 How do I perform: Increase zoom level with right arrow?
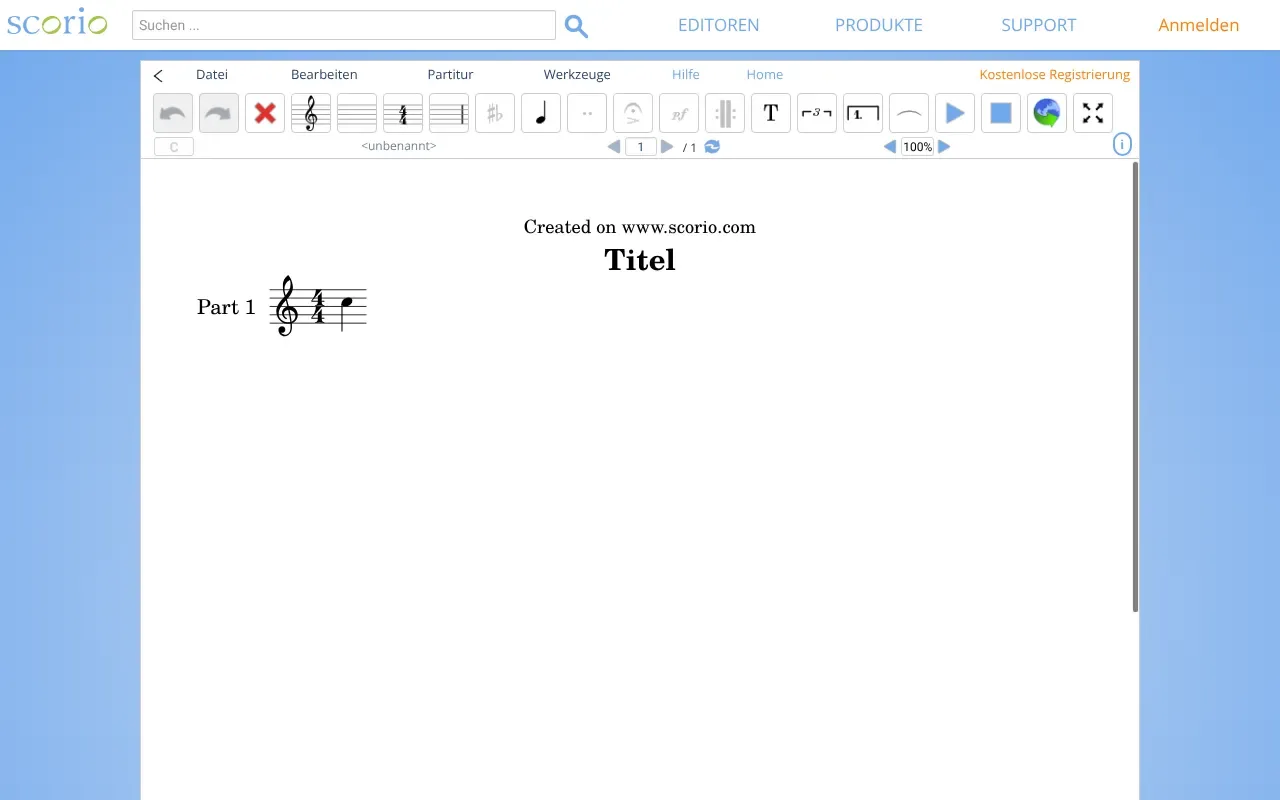[x=944, y=147]
